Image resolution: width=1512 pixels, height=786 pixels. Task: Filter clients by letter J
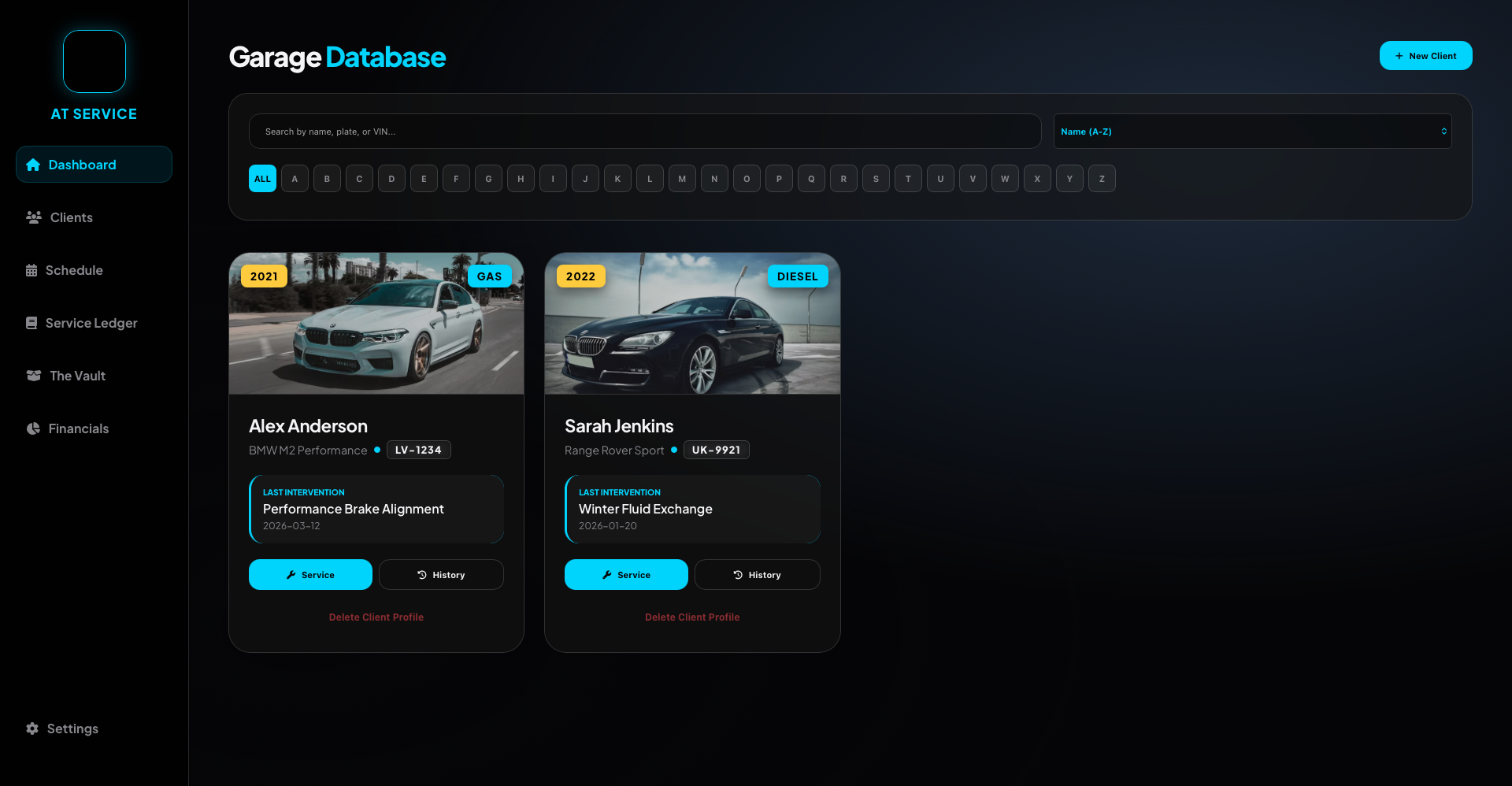click(585, 179)
